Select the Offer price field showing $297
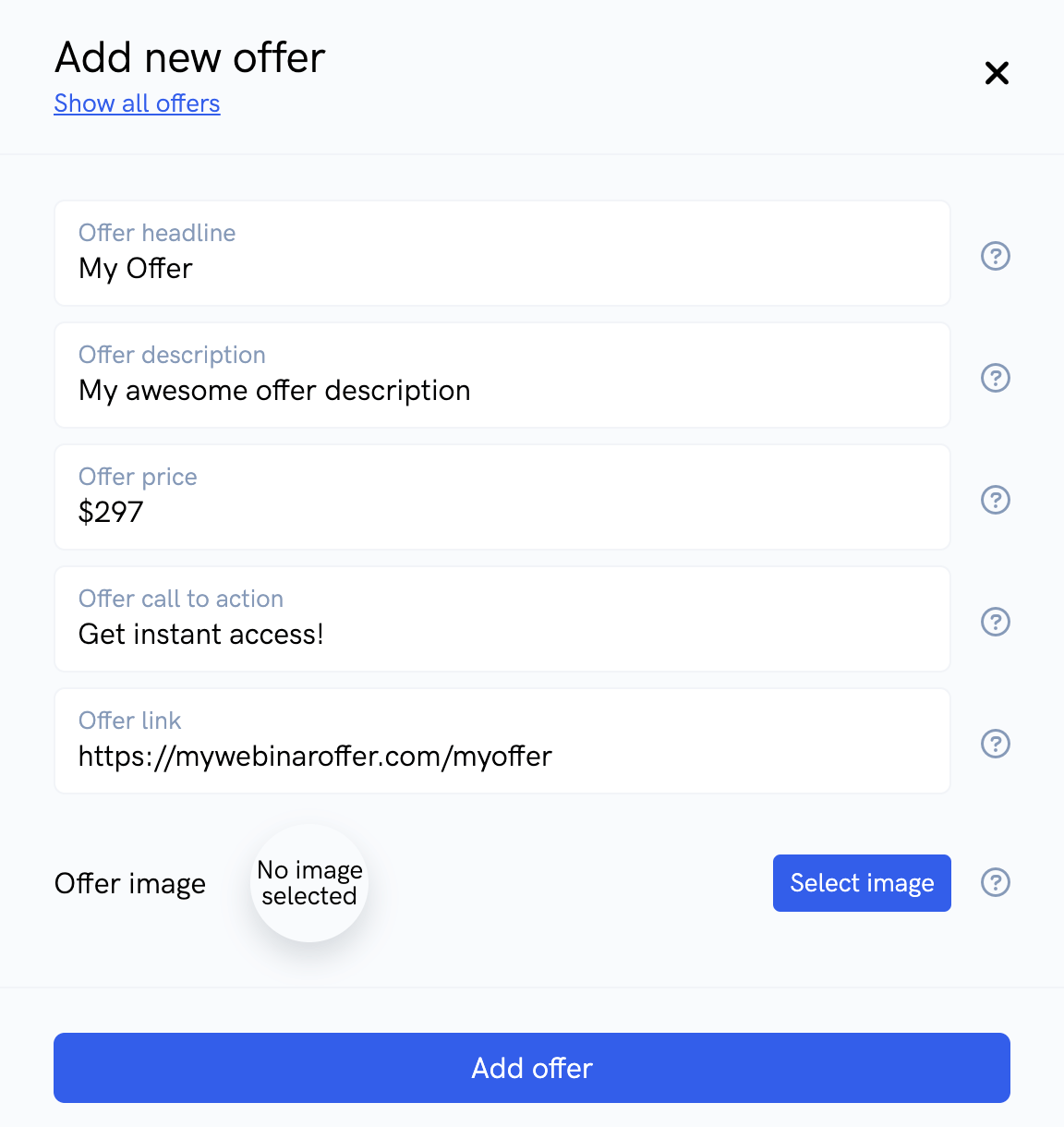Screen dimensions: 1064x1127 click(x=502, y=497)
